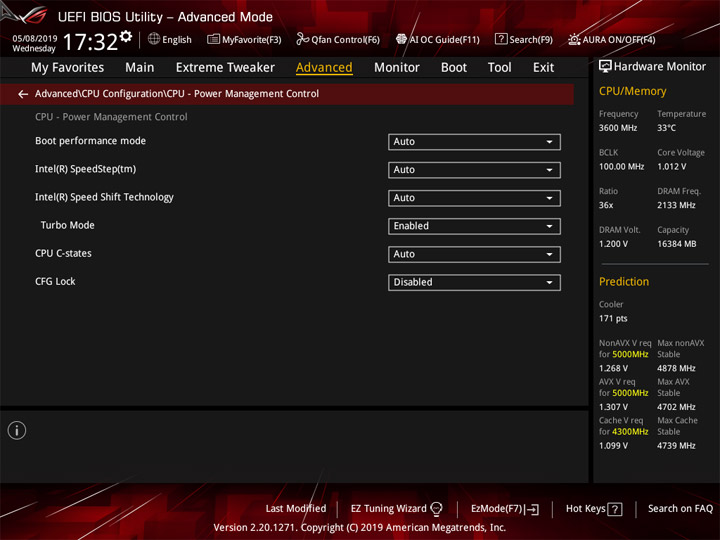Image resolution: width=720 pixels, height=540 pixels.
Task: Expand Intel(R) Speed Shift Technology dropdown
Action: 474,198
